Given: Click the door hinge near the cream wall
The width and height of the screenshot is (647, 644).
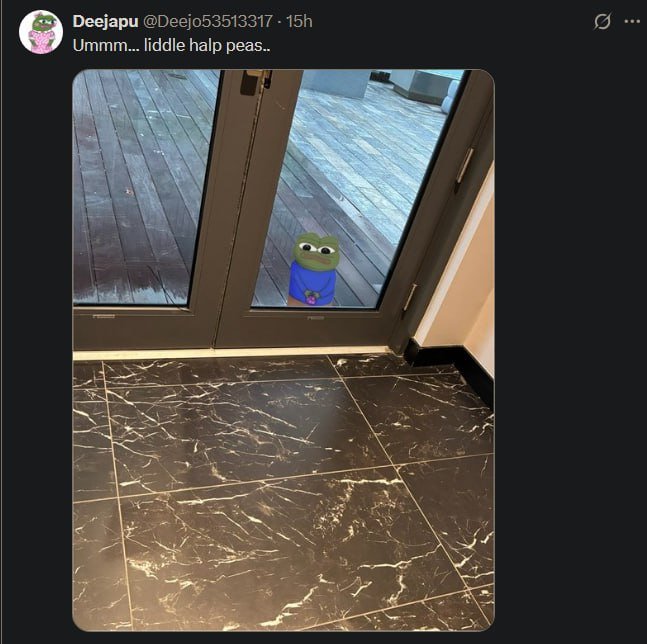Looking at the screenshot, I should point(410,297).
